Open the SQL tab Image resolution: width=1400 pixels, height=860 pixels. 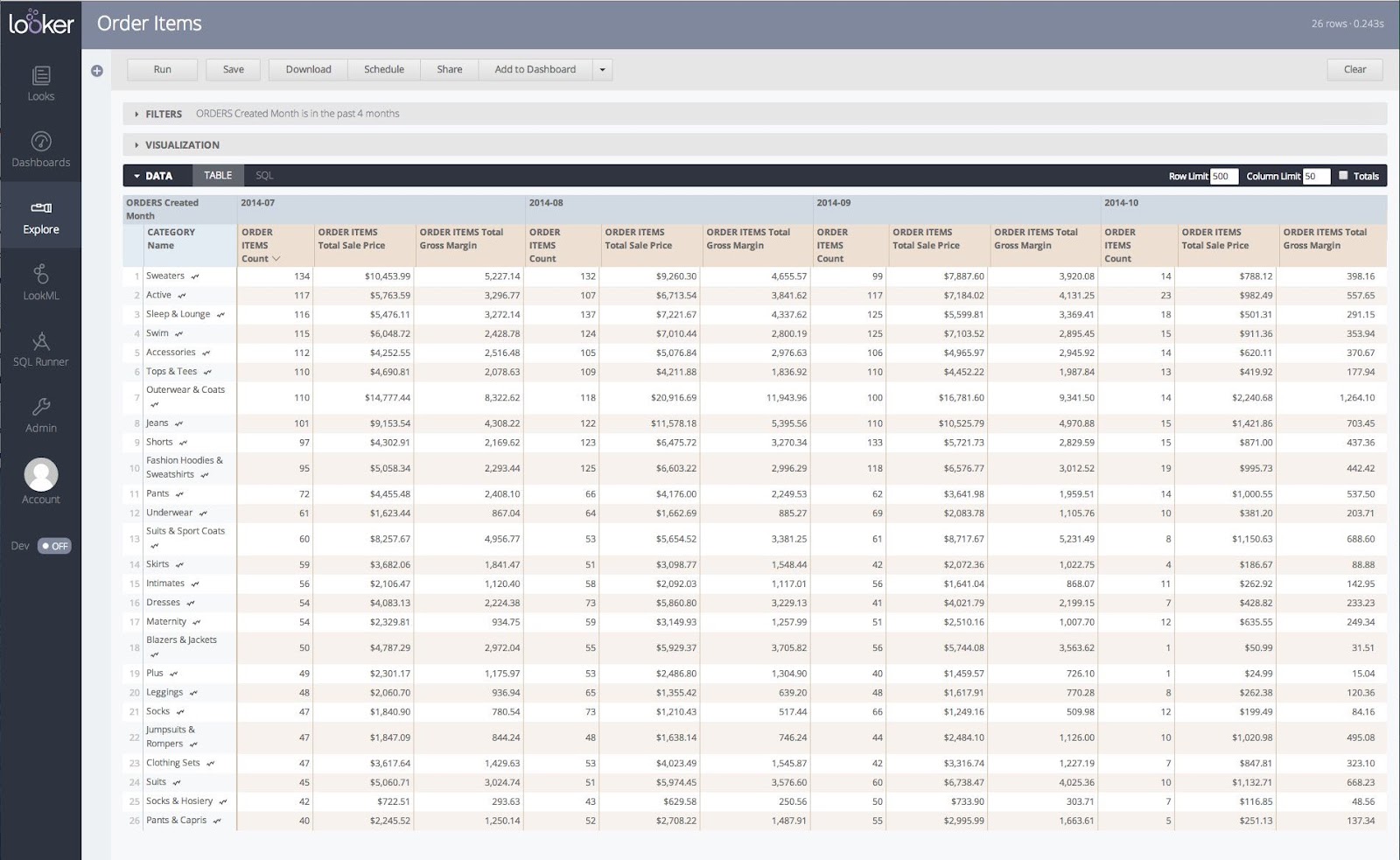click(x=264, y=175)
